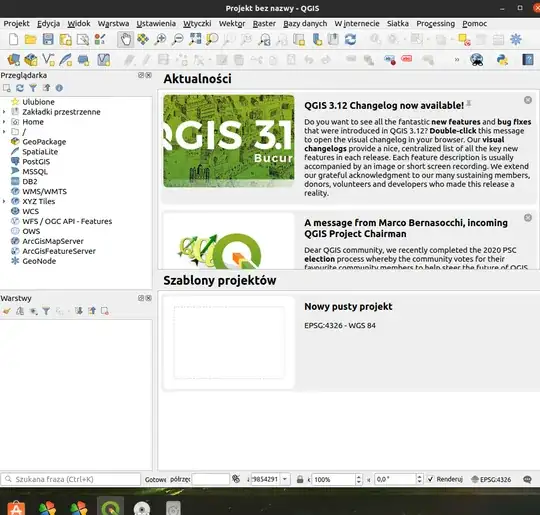The height and width of the screenshot is (515, 540).
Task: Open layer styling brush in Warstwy panel
Action: 7,311
